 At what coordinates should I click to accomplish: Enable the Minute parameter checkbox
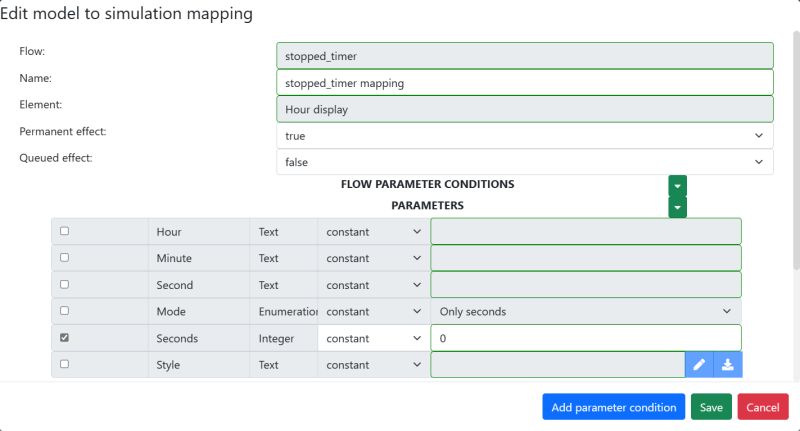click(x=65, y=257)
